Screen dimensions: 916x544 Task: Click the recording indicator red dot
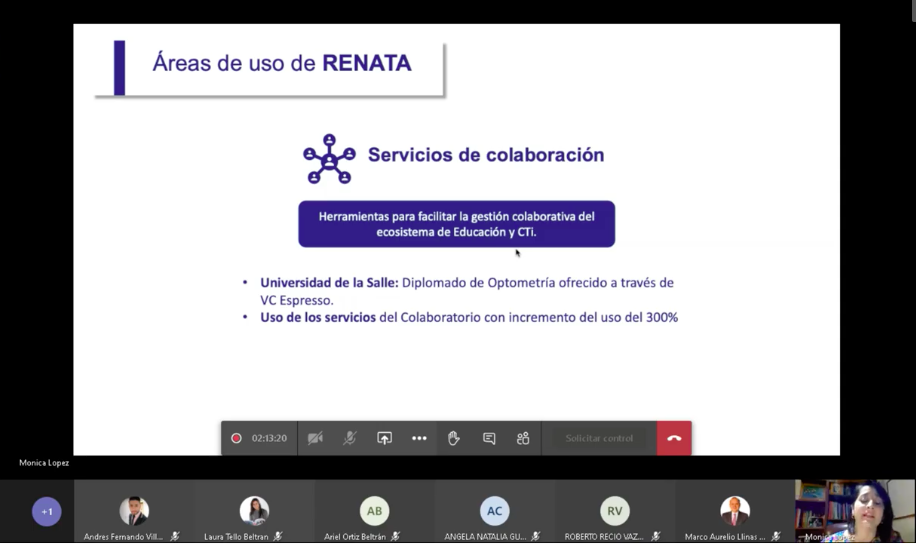[236, 438]
